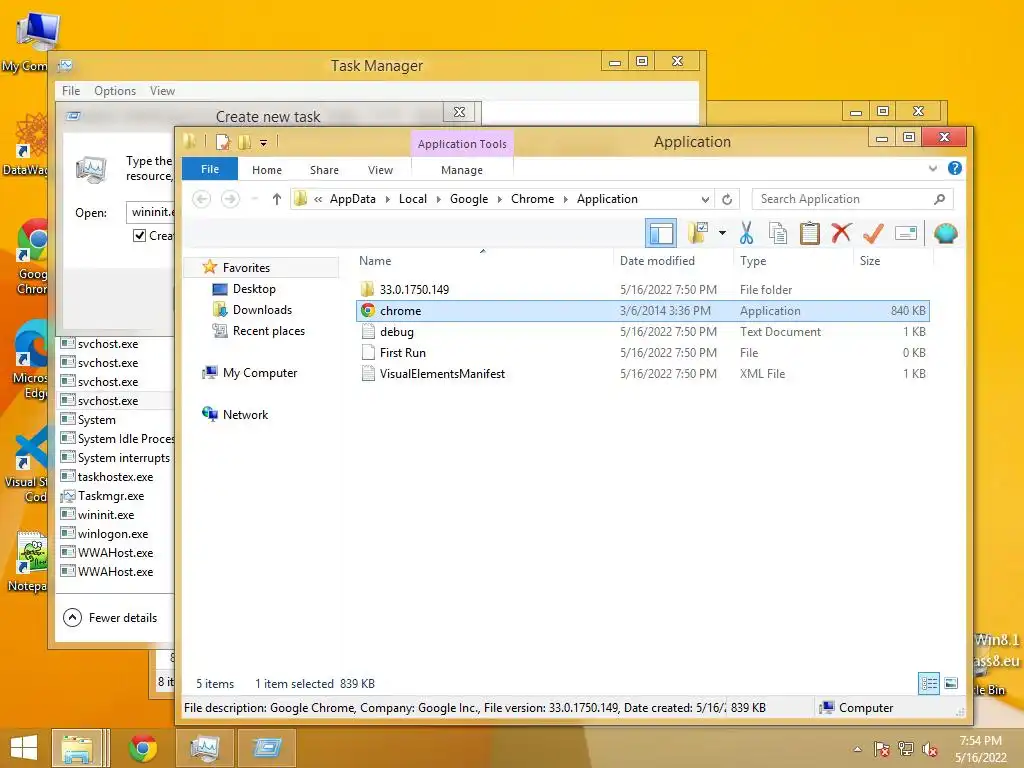Image resolution: width=1024 pixels, height=768 pixels.
Task: Expand the arrow after AppData in breadcrumb
Action: tap(387, 200)
